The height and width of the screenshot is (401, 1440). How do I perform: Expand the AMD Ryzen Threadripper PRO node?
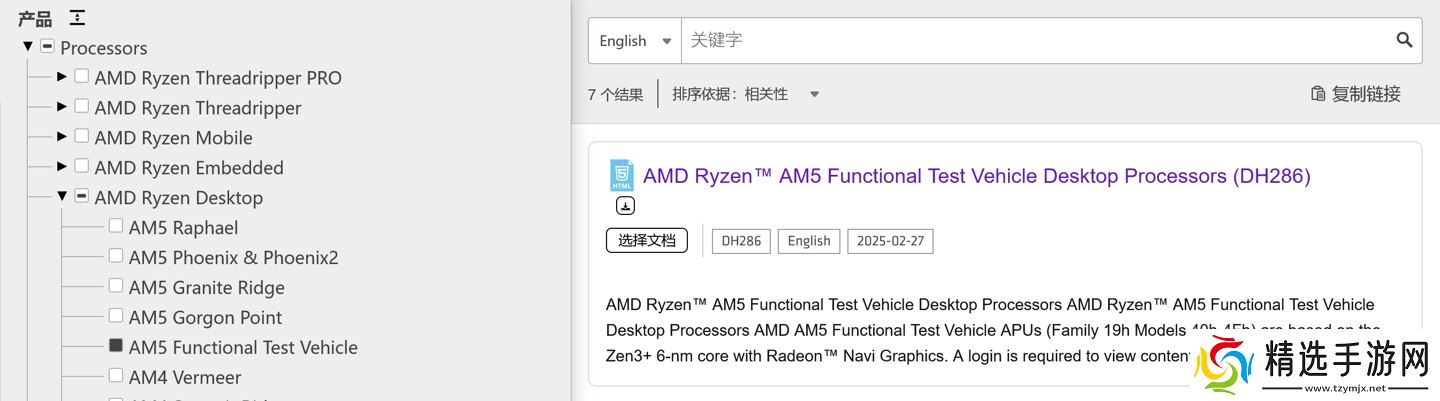coord(62,76)
